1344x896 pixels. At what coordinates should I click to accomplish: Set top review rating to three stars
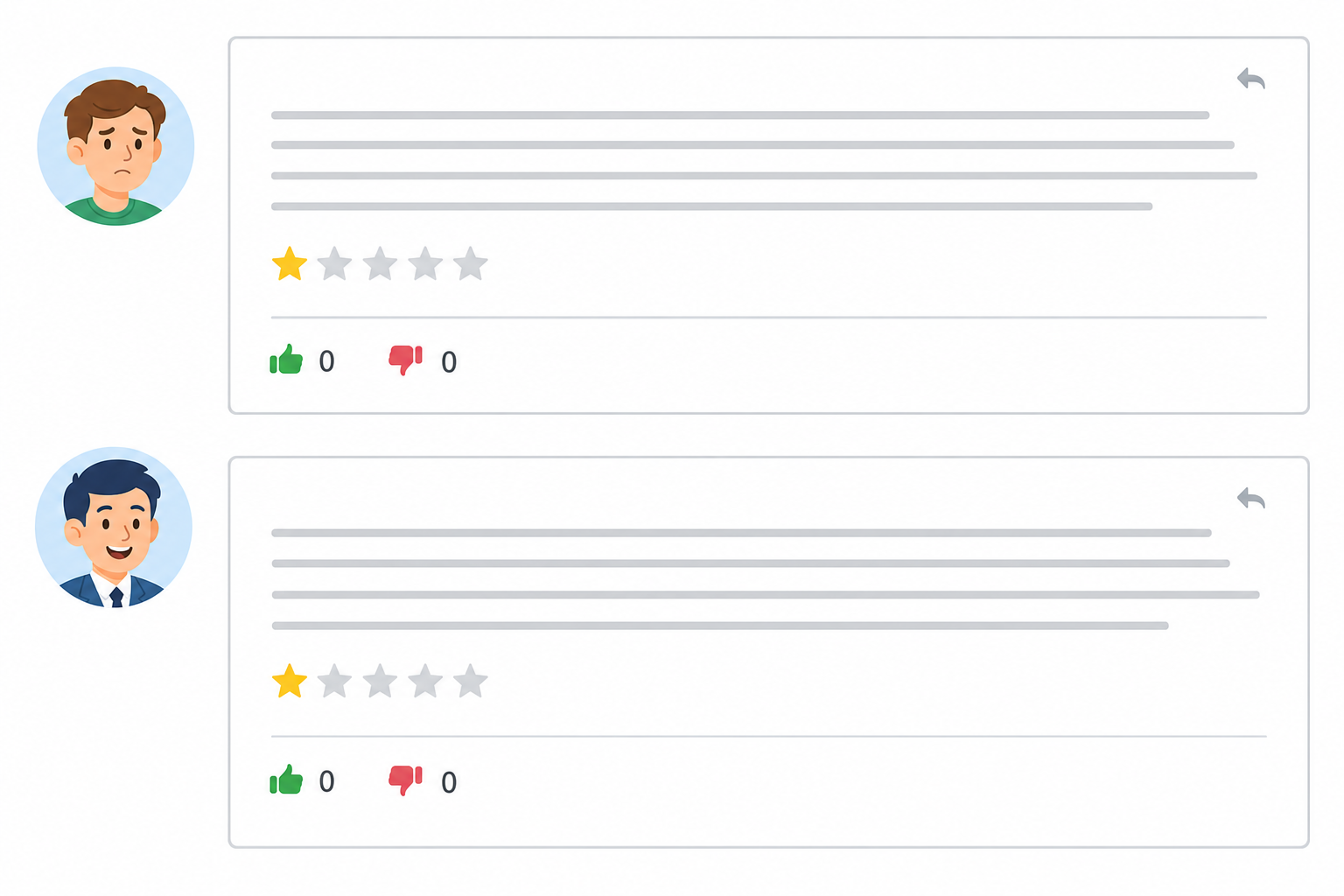pyautogui.click(x=380, y=263)
